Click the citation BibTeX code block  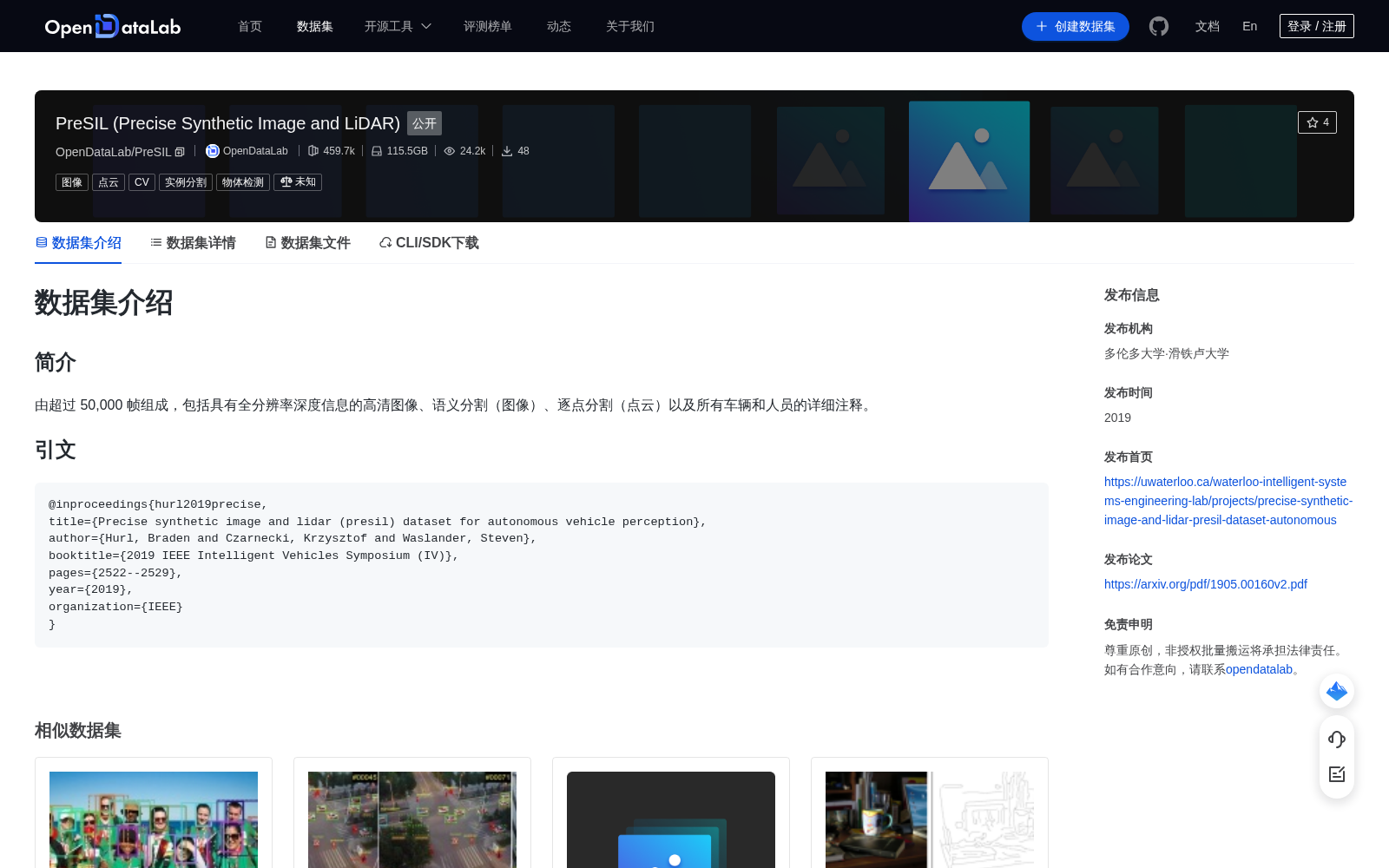(542, 564)
